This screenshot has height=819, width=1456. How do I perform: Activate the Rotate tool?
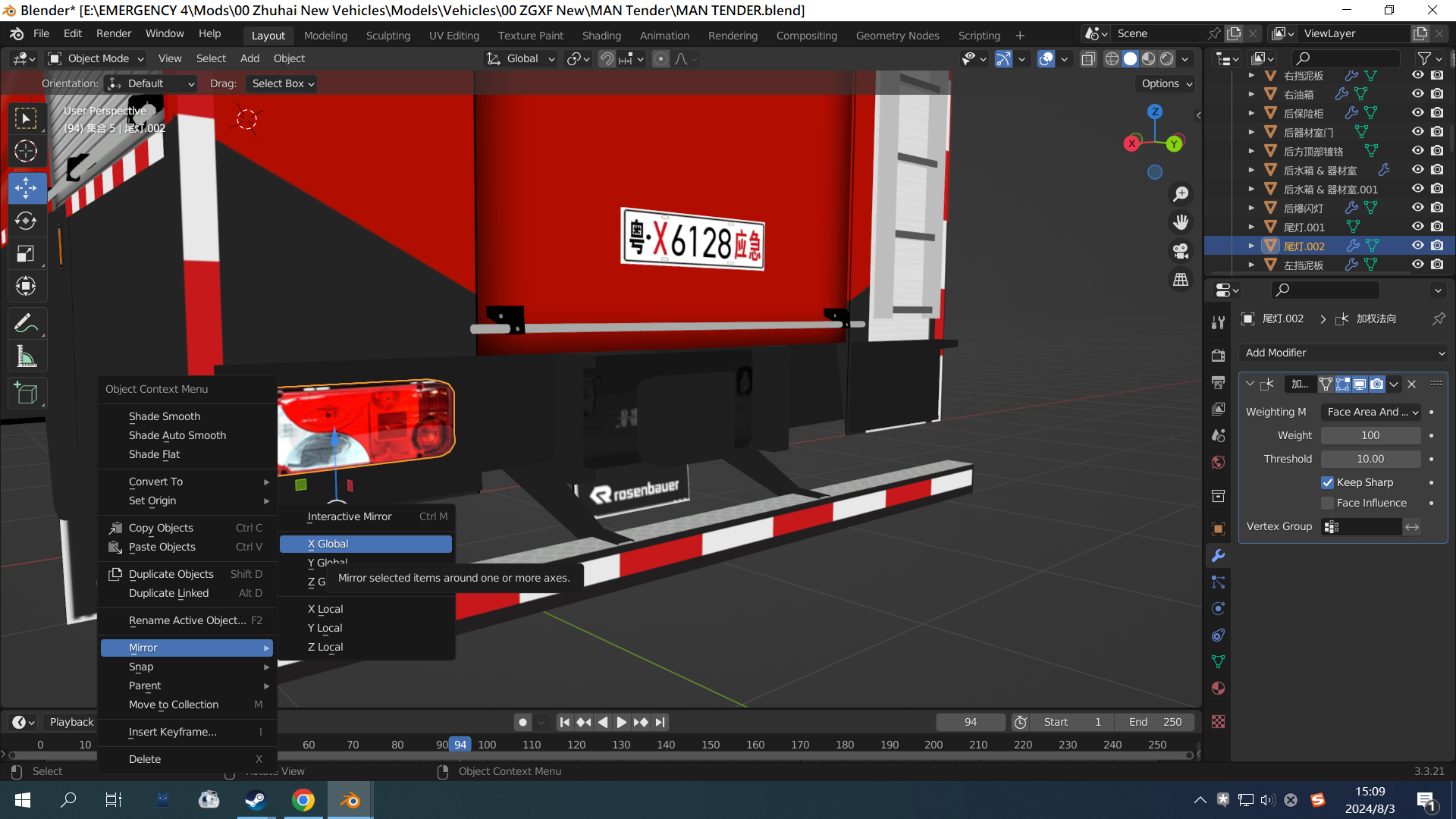click(26, 221)
